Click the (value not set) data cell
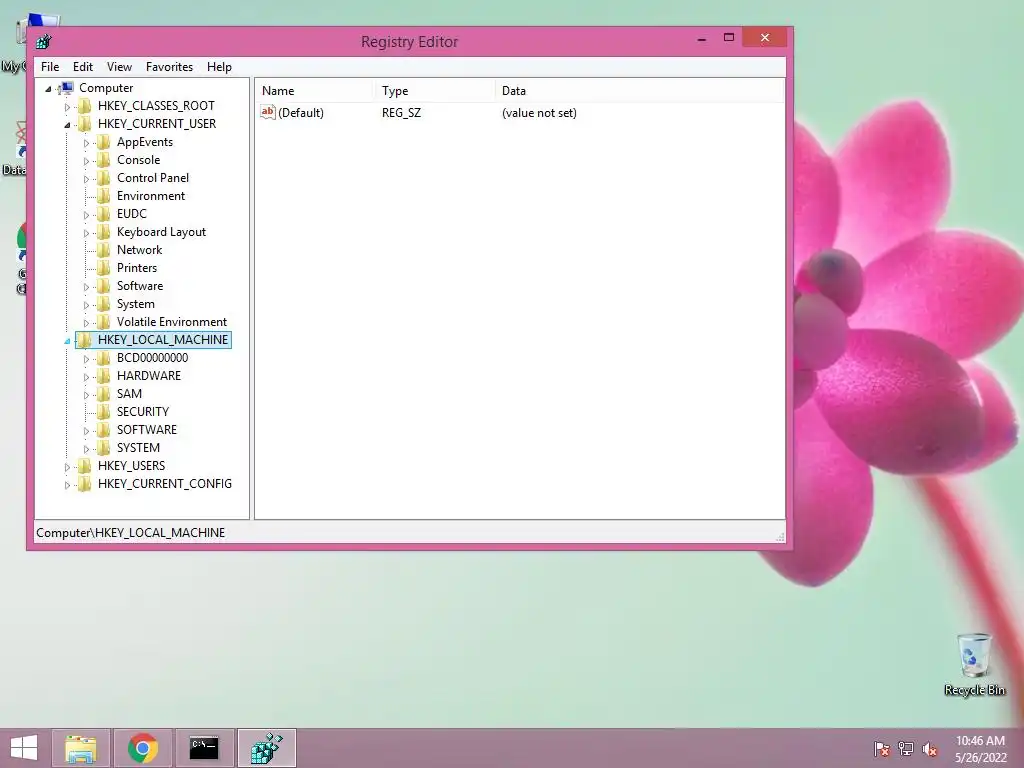 539,113
